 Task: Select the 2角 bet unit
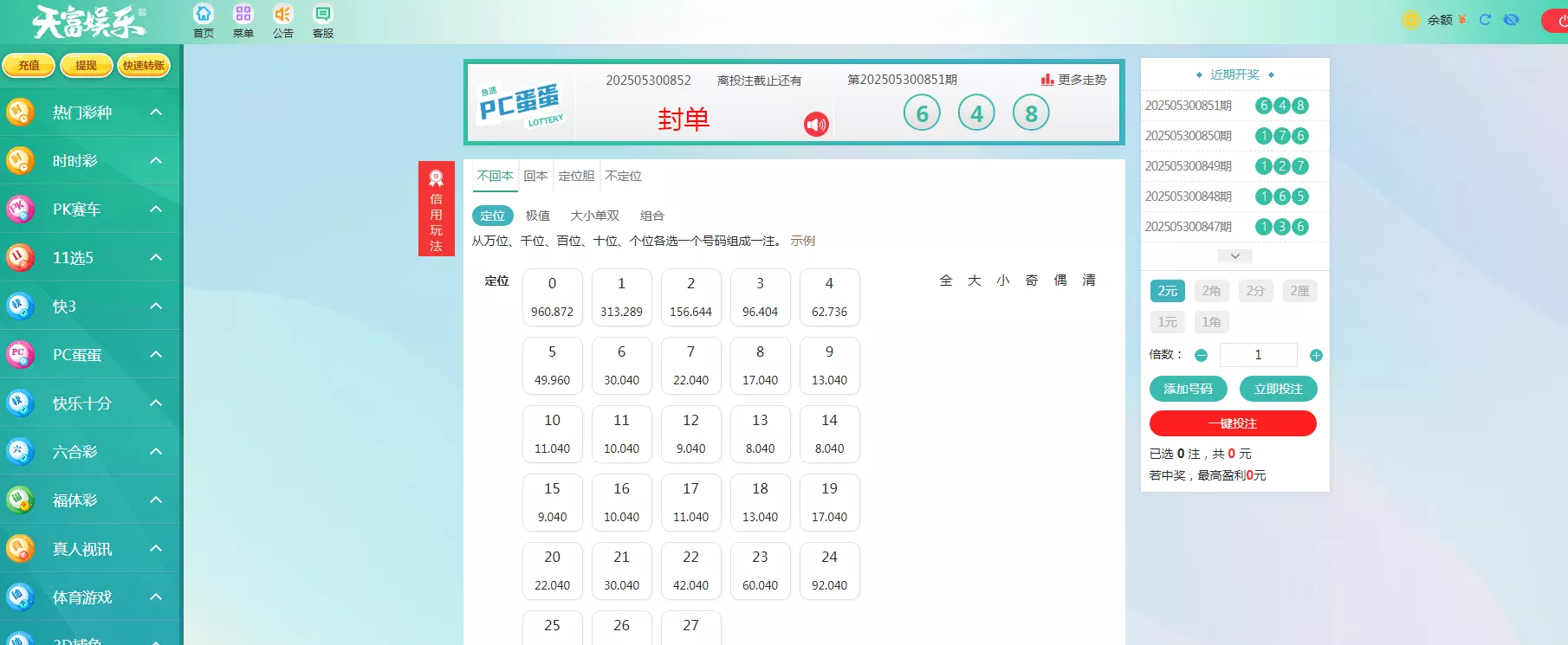click(x=1211, y=291)
